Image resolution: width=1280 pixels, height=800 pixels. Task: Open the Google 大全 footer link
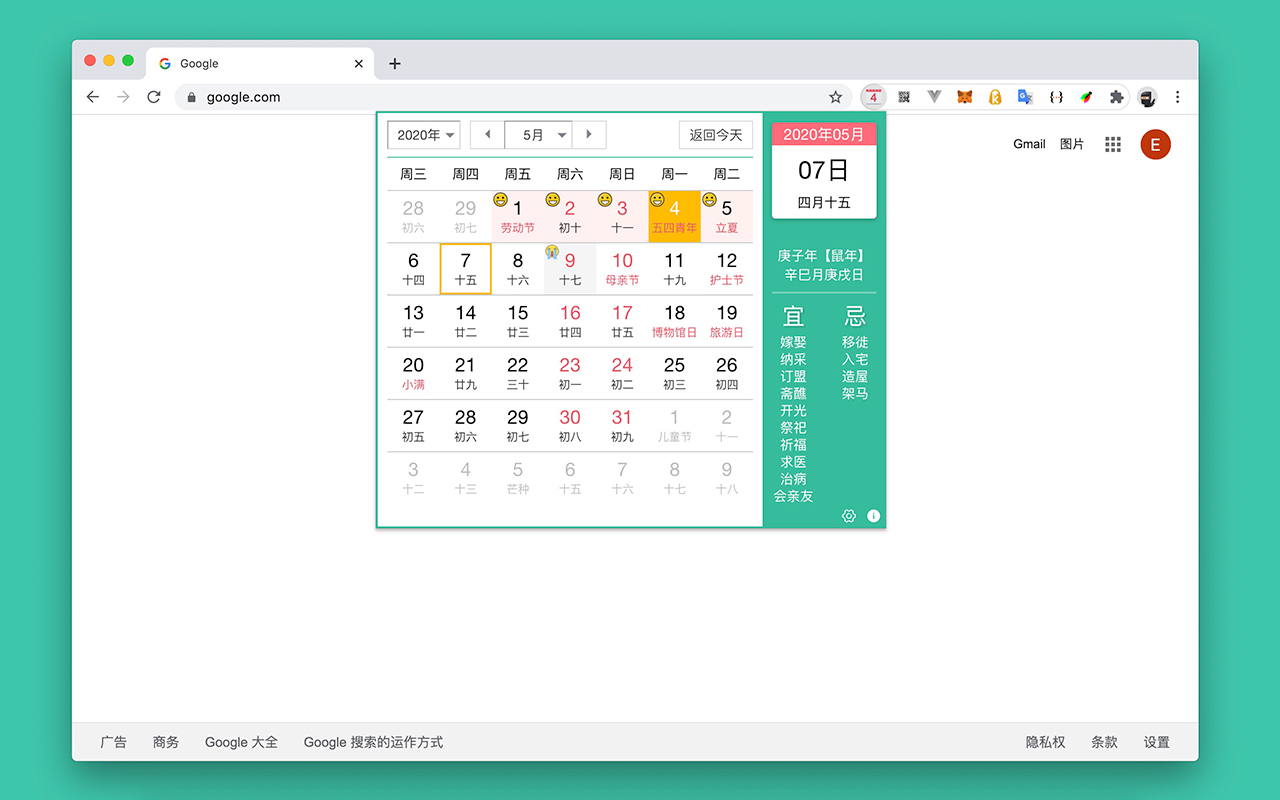point(241,742)
